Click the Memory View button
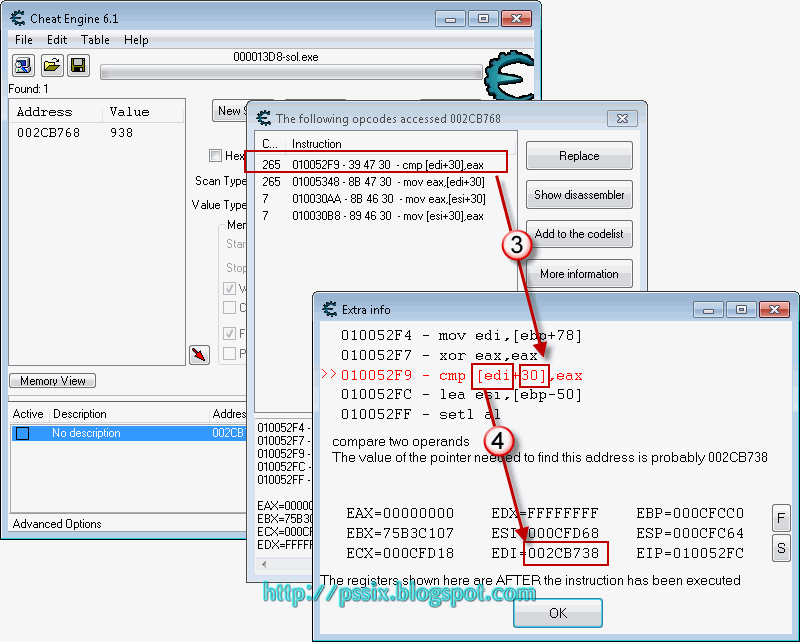Viewport: 800px width, 642px height. [x=53, y=381]
